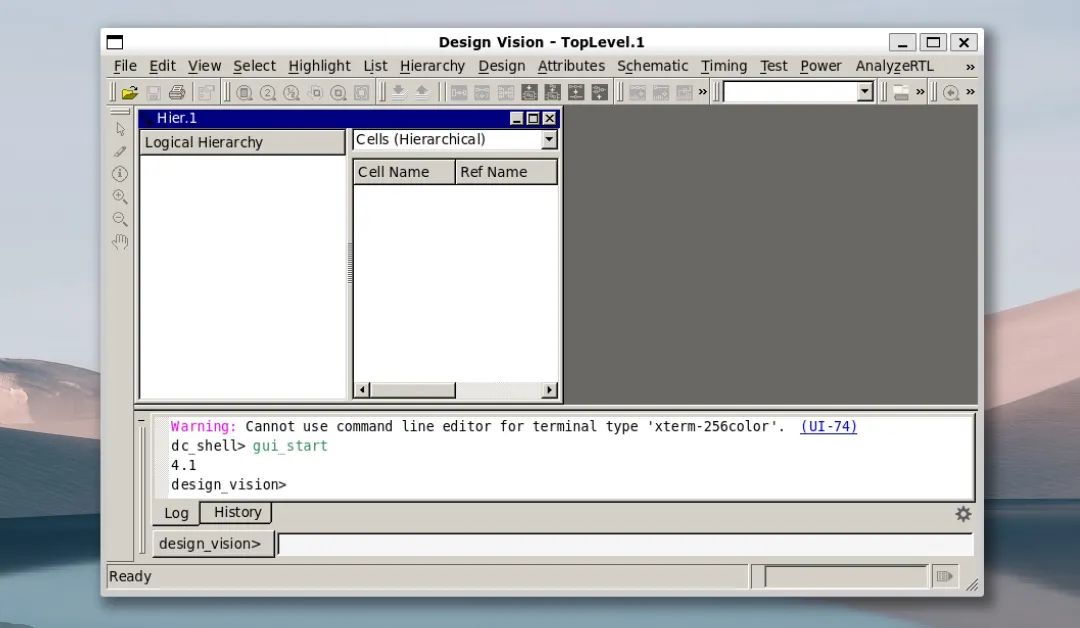This screenshot has width=1080, height=628.
Task: Open the AnalyzeRTL menu
Action: tap(895, 66)
